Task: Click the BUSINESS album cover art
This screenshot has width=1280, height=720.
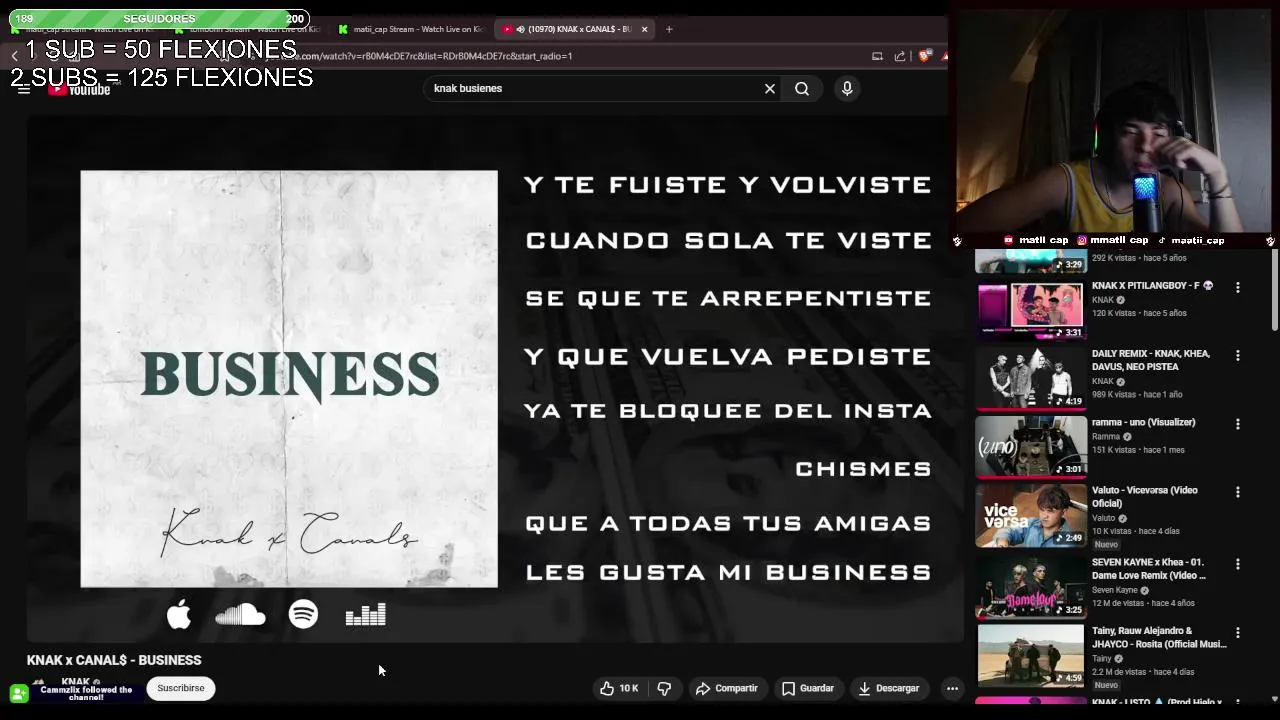Action: point(289,379)
